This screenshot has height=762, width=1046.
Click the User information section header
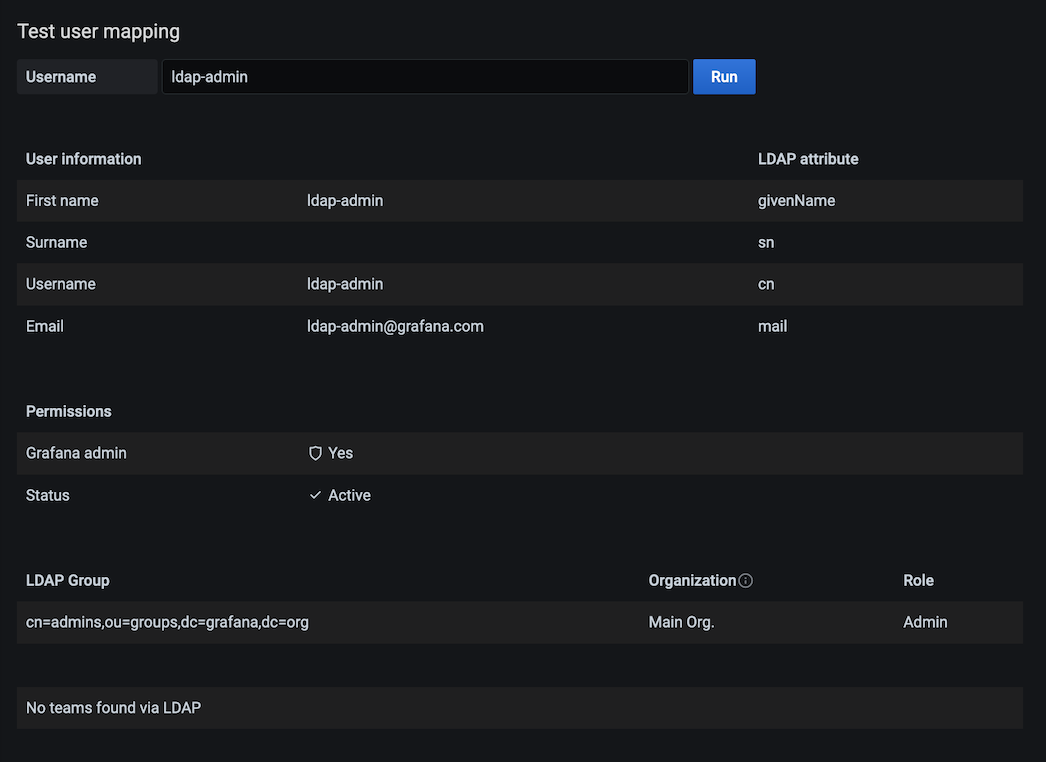coord(84,158)
